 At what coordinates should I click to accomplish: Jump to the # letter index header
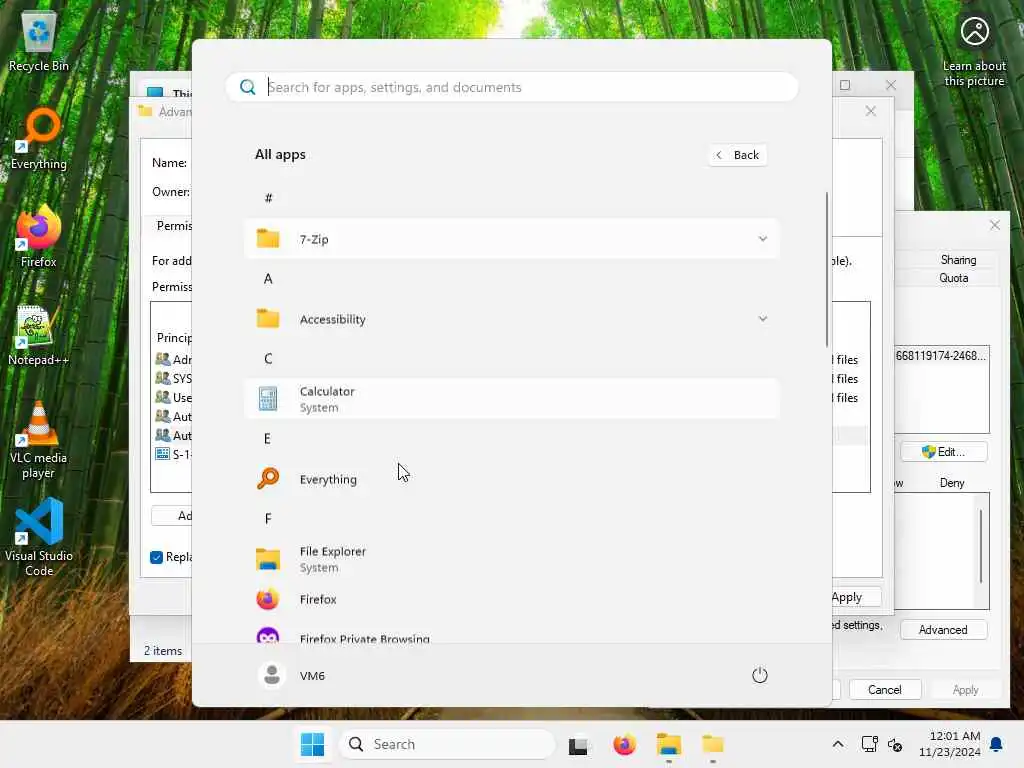[268, 198]
